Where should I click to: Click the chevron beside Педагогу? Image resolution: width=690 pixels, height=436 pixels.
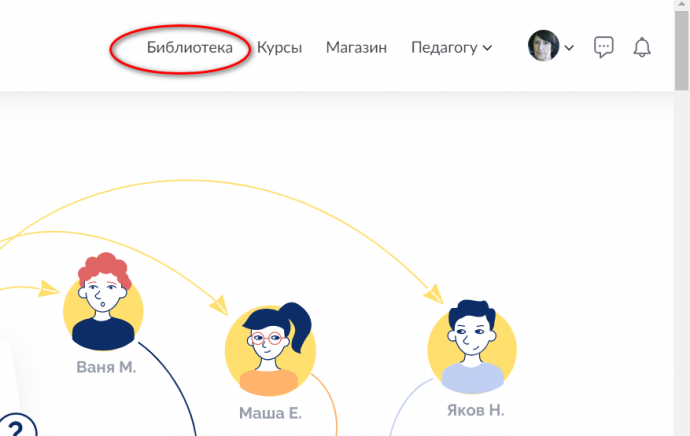(x=487, y=48)
